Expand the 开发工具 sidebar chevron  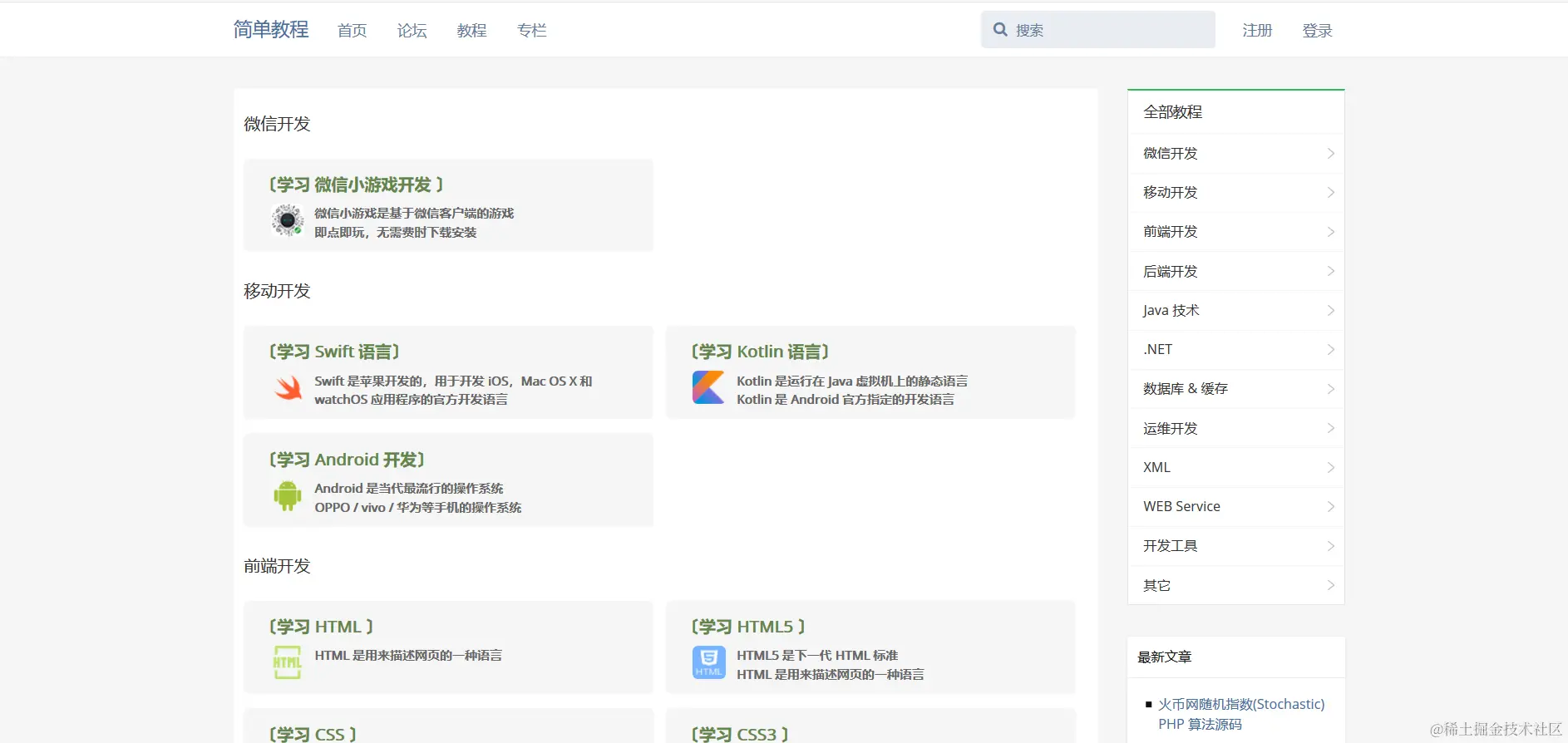click(x=1330, y=546)
